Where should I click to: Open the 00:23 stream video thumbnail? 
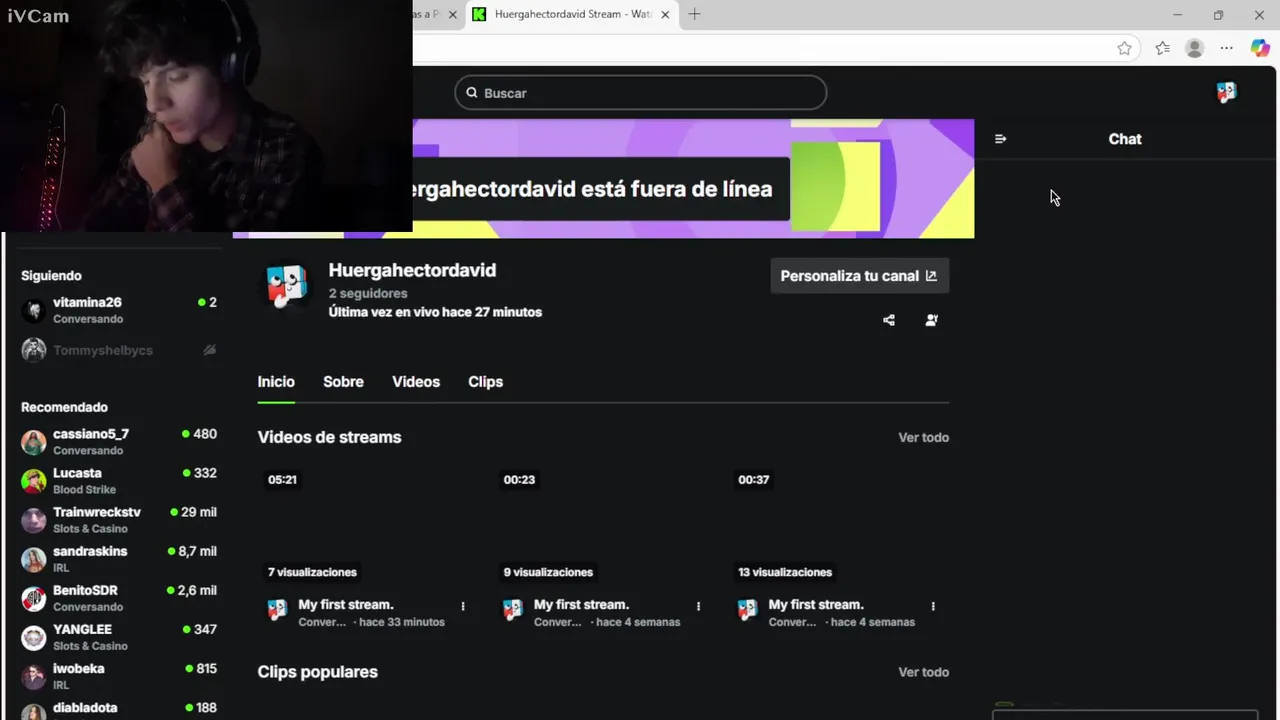[x=601, y=525]
